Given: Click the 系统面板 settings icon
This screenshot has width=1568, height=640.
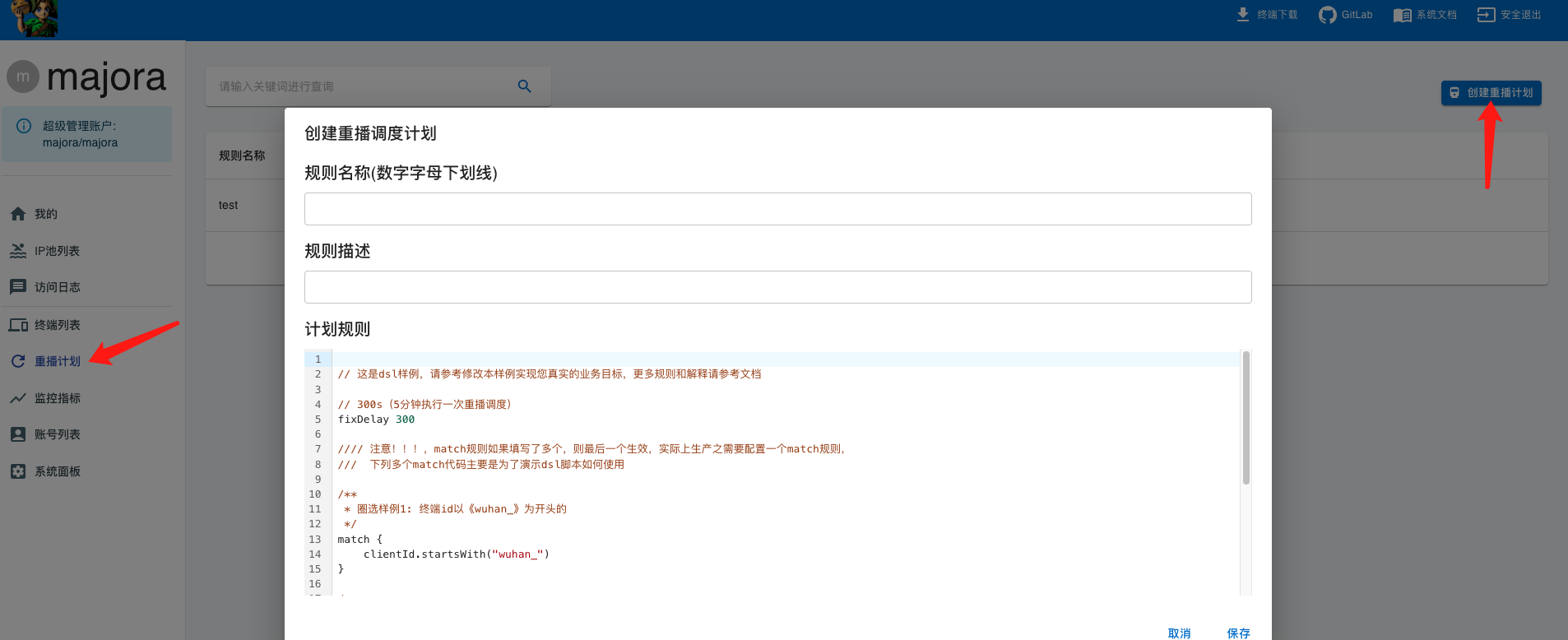Looking at the screenshot, I should point(18,471).
